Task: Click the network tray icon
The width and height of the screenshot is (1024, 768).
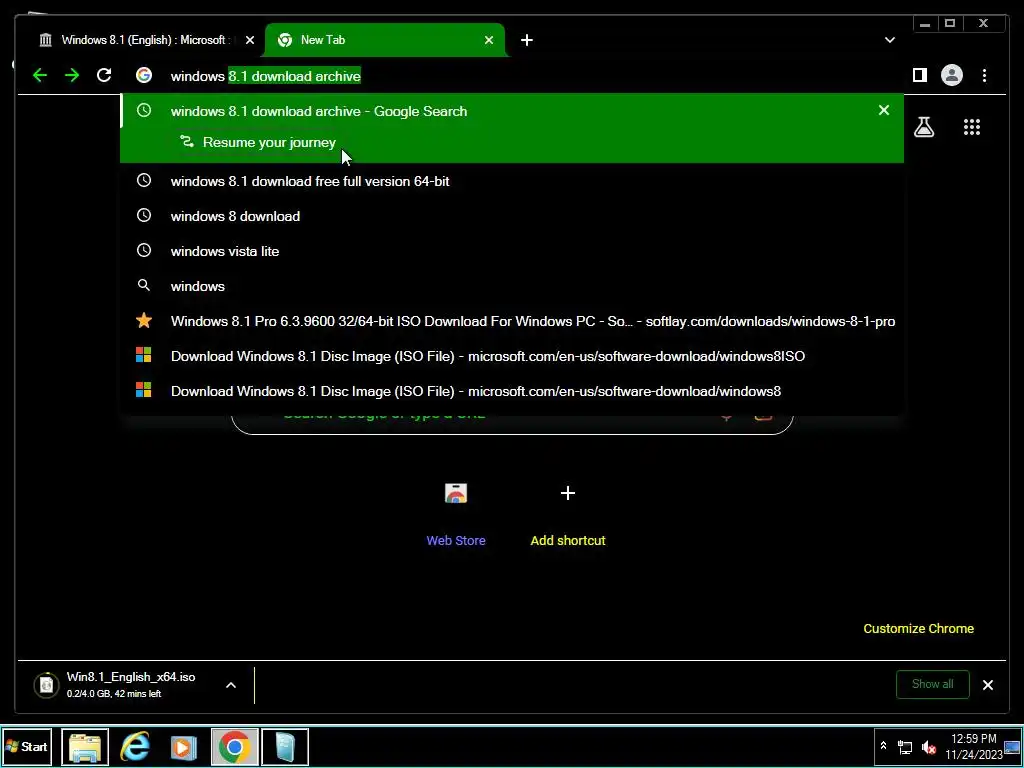Action: pos(905,747)
